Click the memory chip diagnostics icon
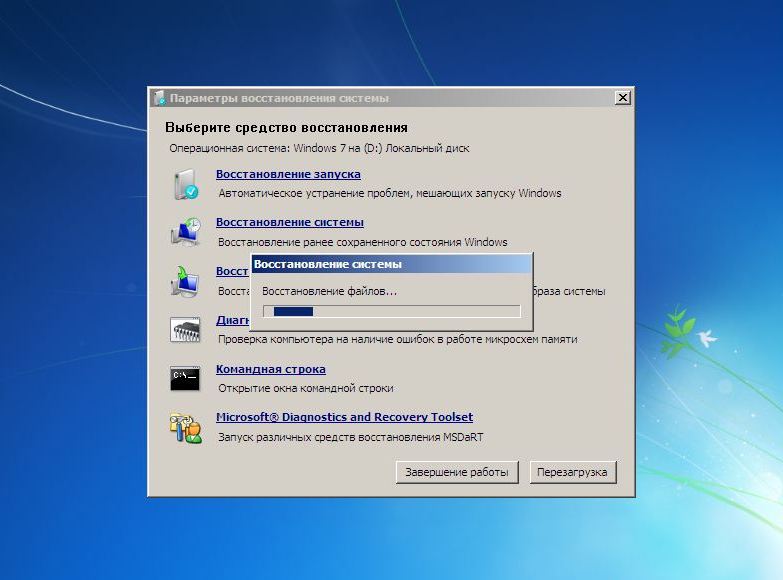Screen dimensions: 783x580 click(185, 329)
